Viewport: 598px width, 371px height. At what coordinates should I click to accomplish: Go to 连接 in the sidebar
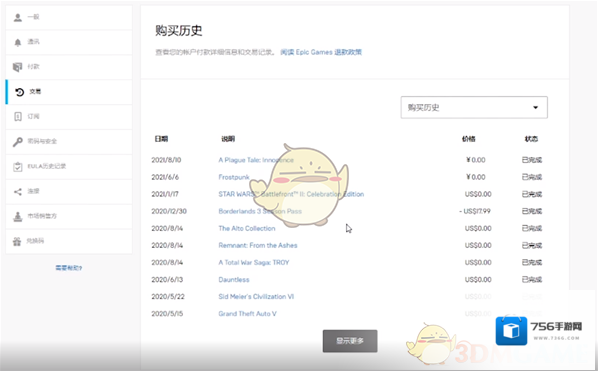tap(69, 191)
